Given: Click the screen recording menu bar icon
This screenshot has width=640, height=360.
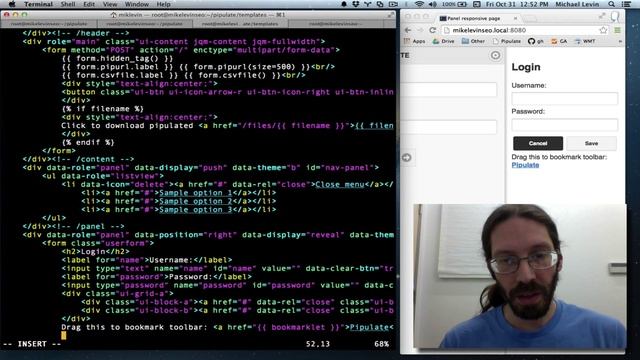Looking at the screenshot, I should point(393,4).
